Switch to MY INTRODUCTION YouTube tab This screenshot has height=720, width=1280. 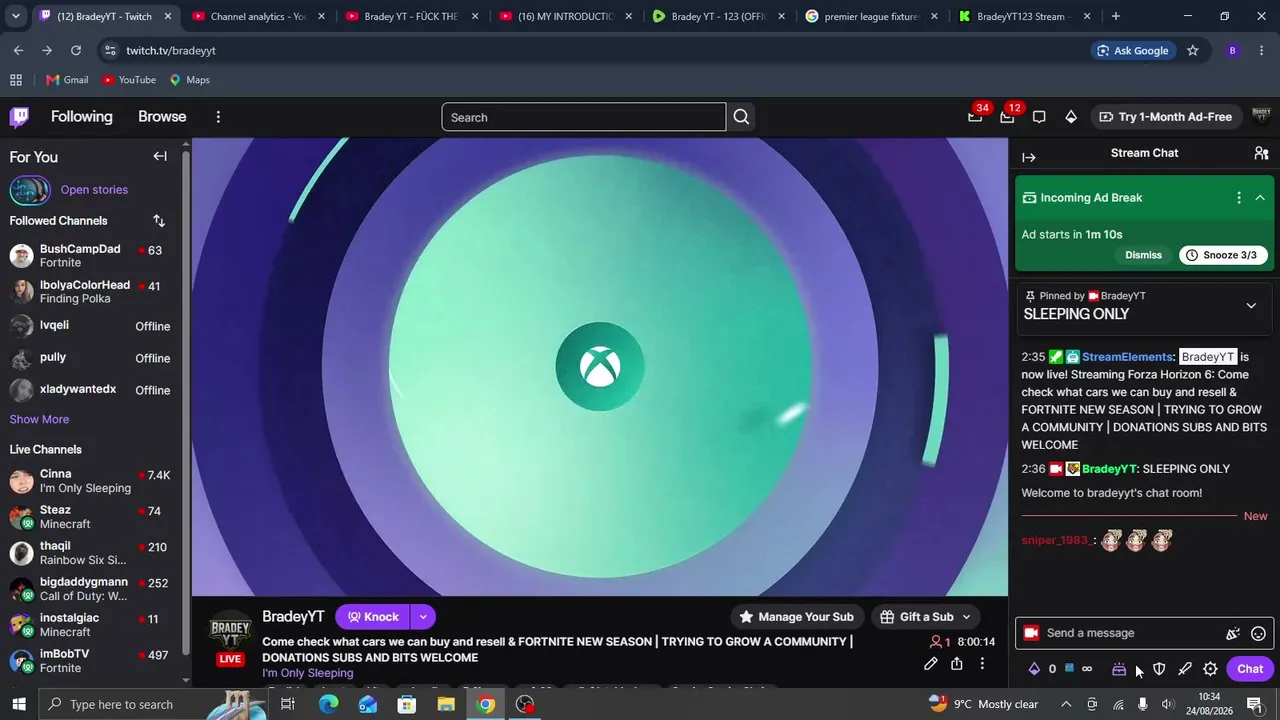564,16
